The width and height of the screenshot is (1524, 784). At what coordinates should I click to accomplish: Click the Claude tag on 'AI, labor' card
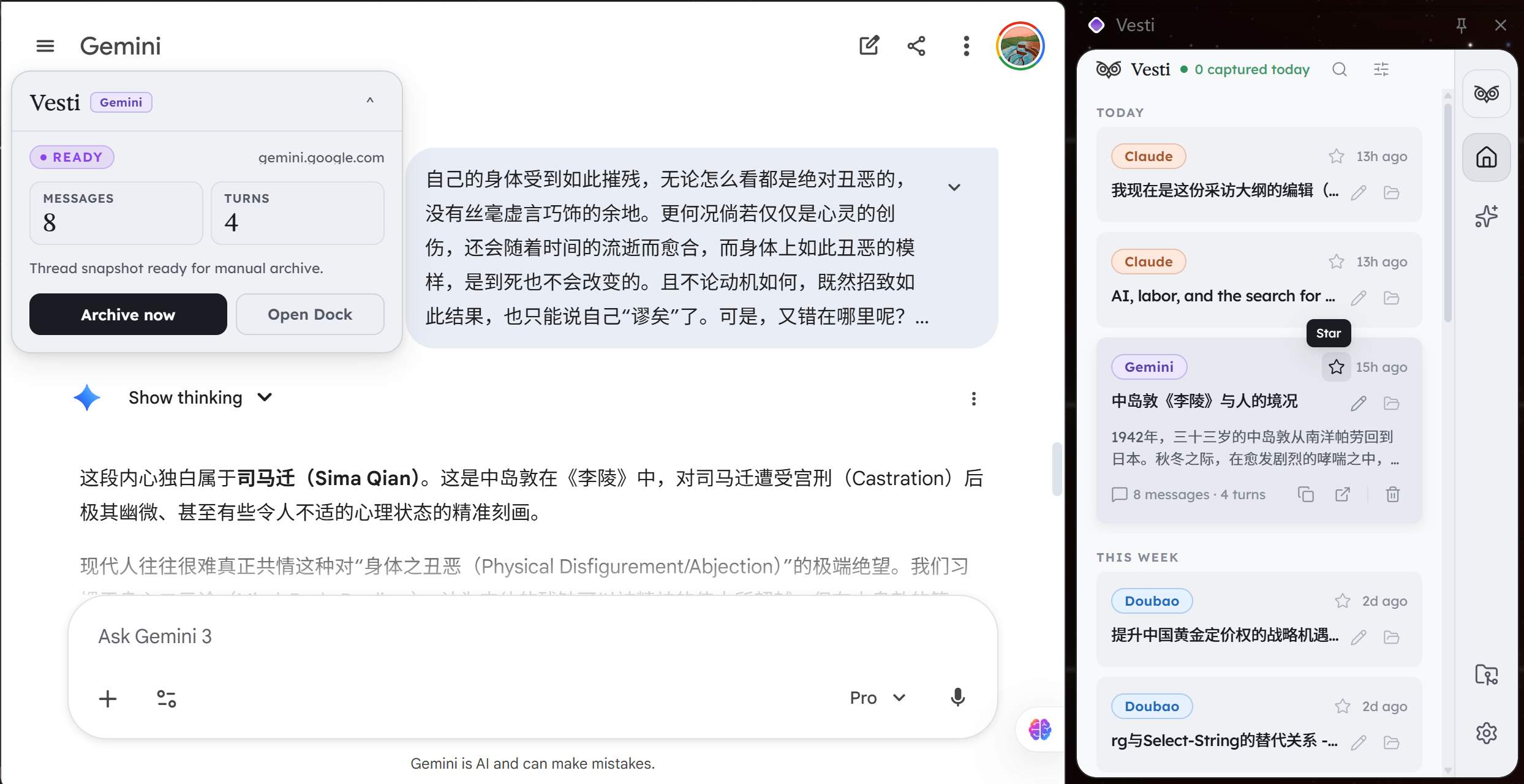(x=1149, y=262)
